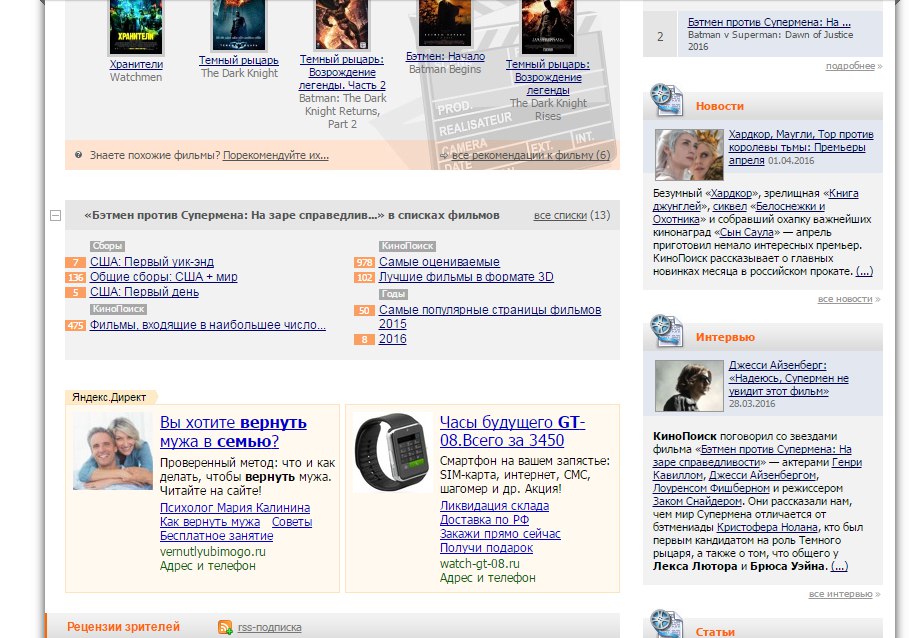Click the RSS feed icon near Рецензии зрителей

(x=225, y=627)
